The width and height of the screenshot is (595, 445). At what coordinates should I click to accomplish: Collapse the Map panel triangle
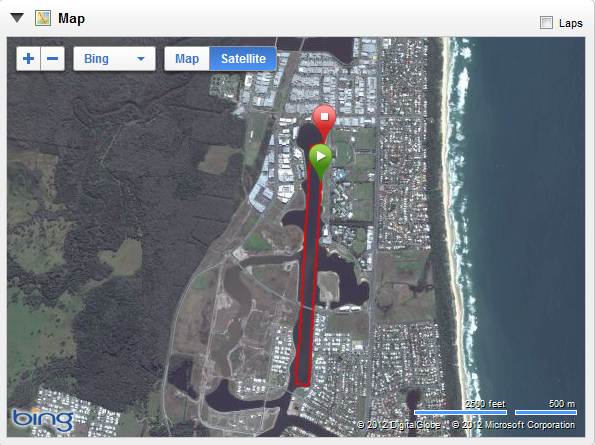point(17,17)
